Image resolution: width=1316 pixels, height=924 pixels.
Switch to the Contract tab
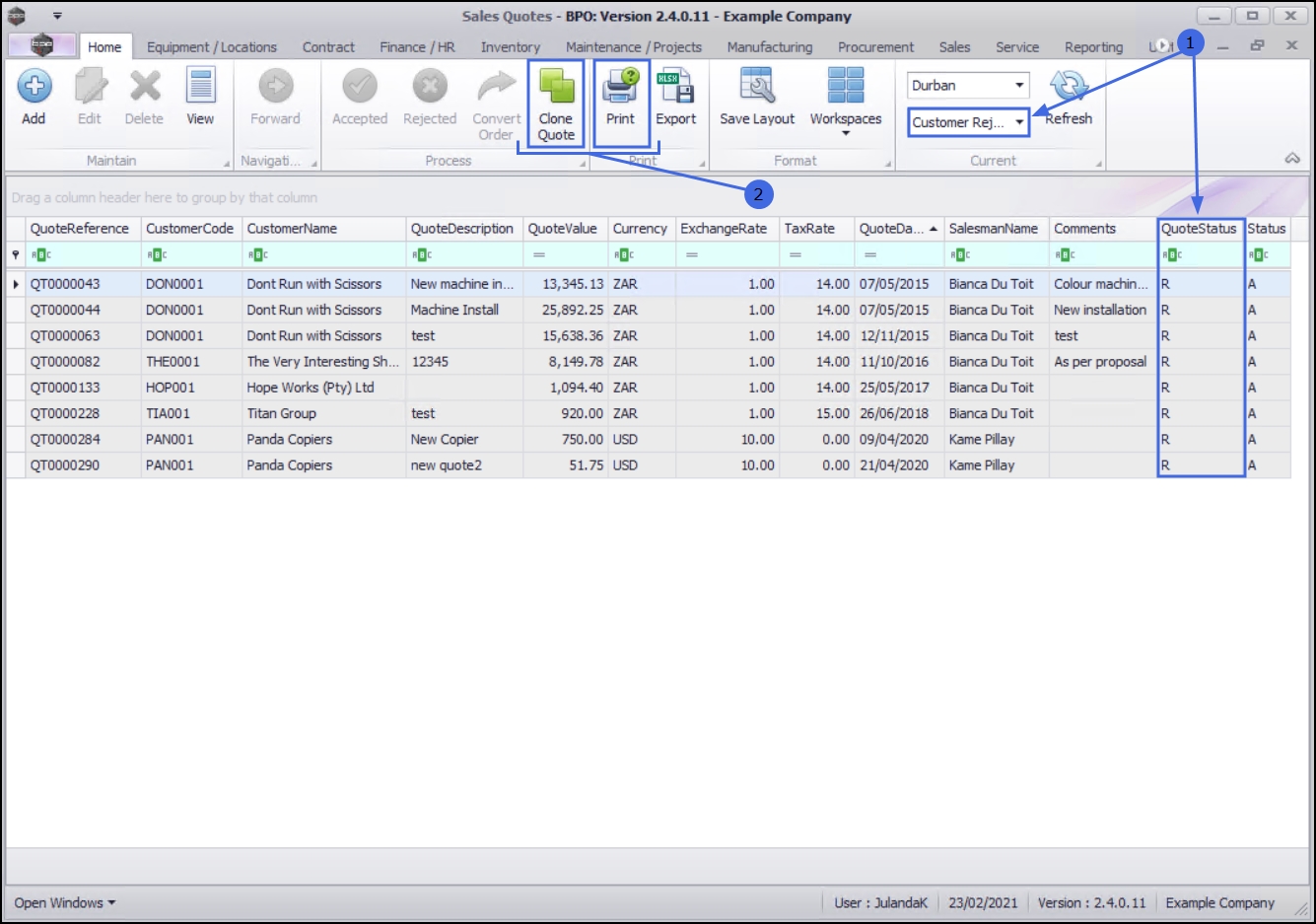tap(328, 46)
